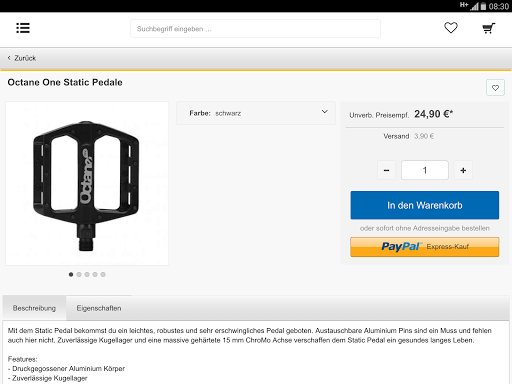Open the wishlist heart in header
The image size is (512, 384).
pos(451,28)
